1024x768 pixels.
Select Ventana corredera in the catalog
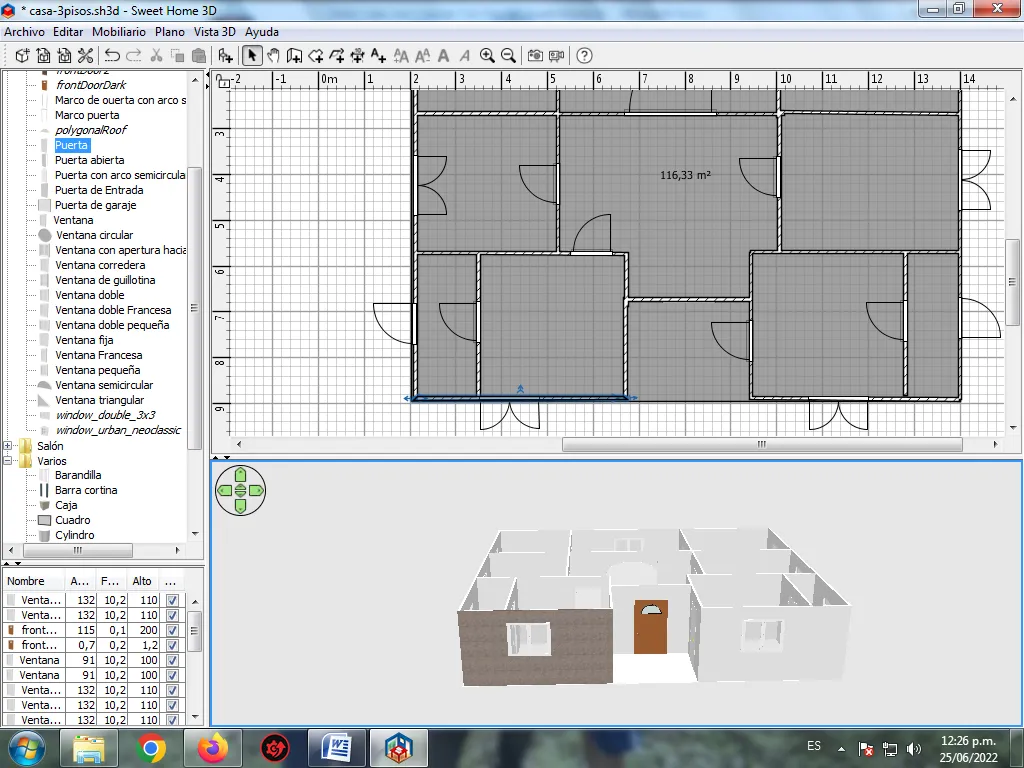(100, 265)
